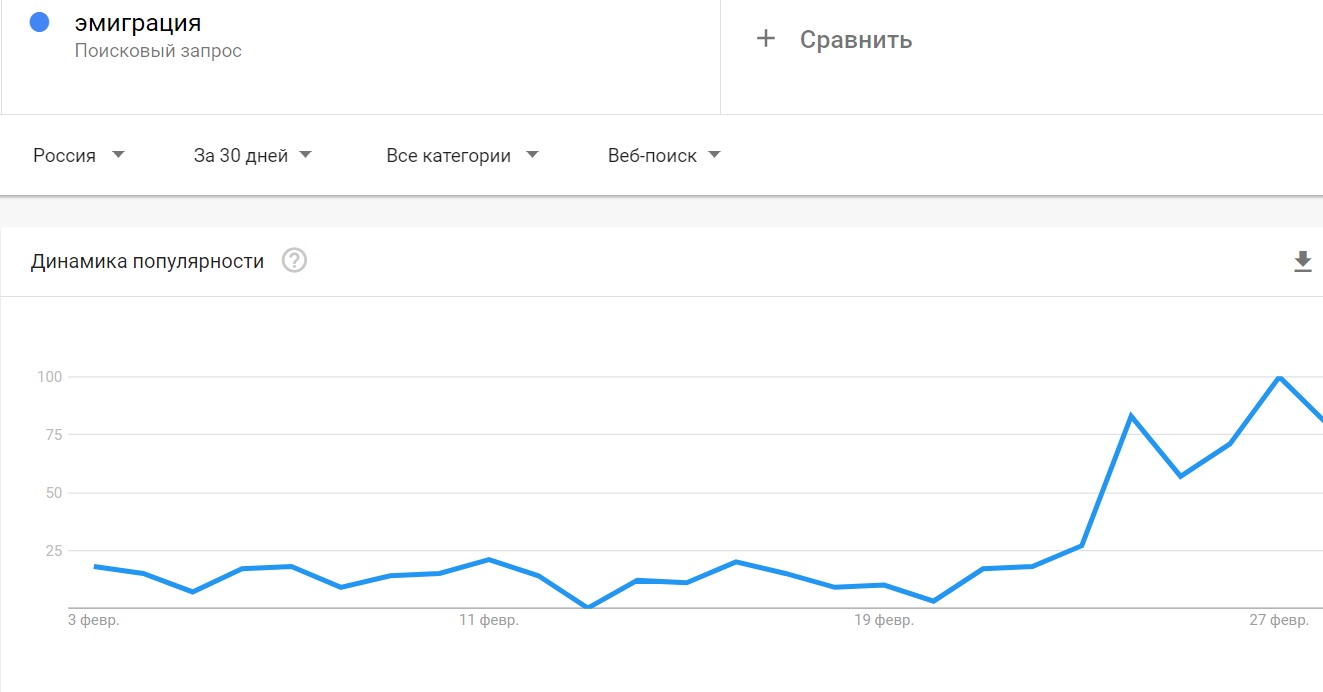Screen dimensions: 1323x692
Task: Click the chart line's lowest point at zero
Action: (x=588, y=607)
